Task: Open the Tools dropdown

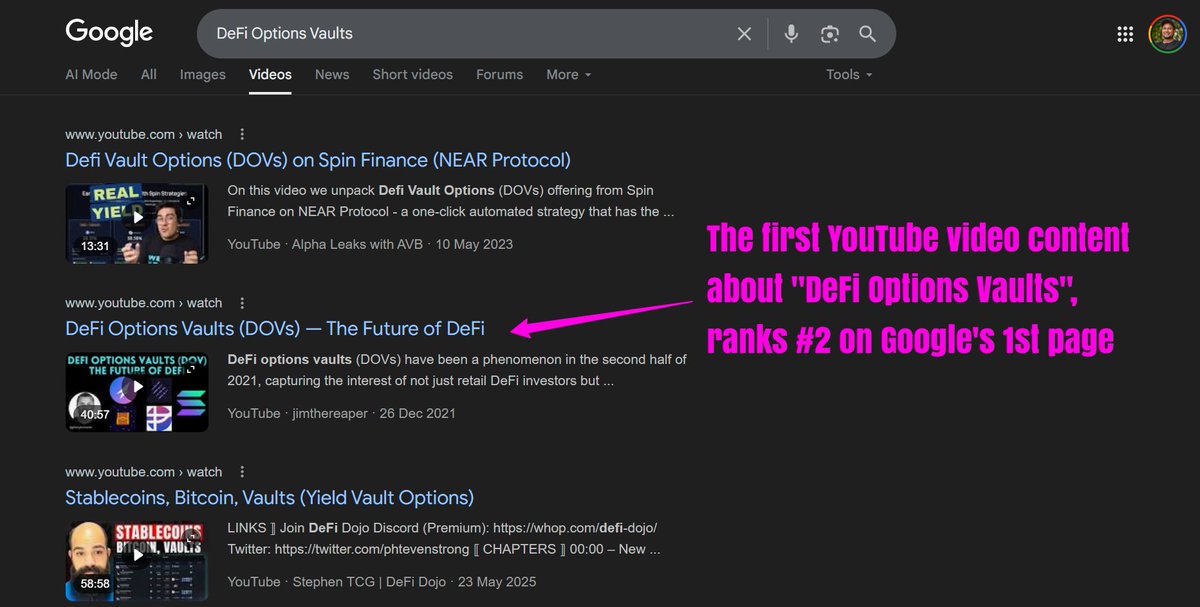Action: (847, 74)
